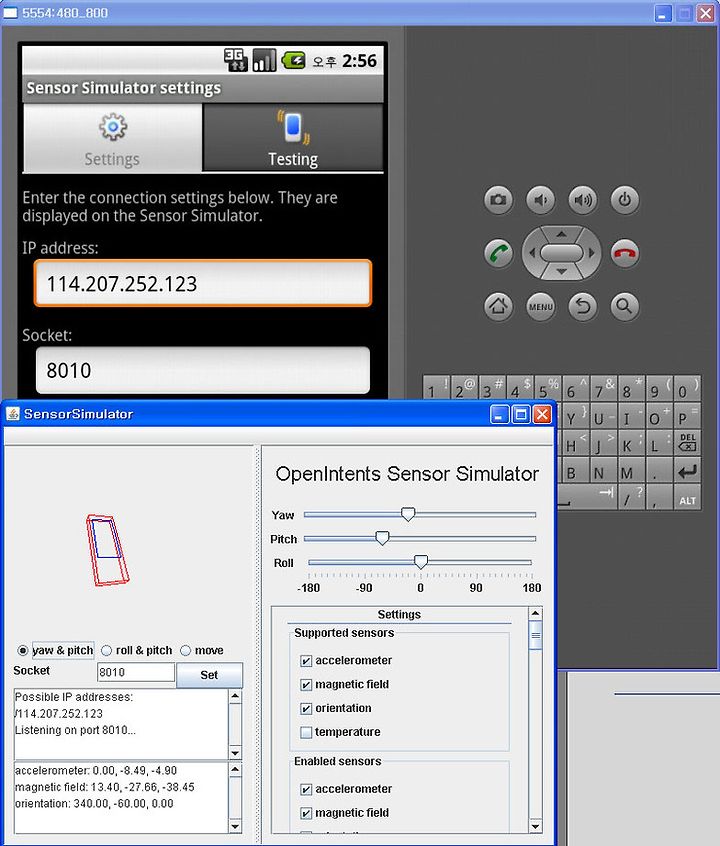The image size is (720, 846).
Task: Click the emulator power button
Action: tap(625, 200)
